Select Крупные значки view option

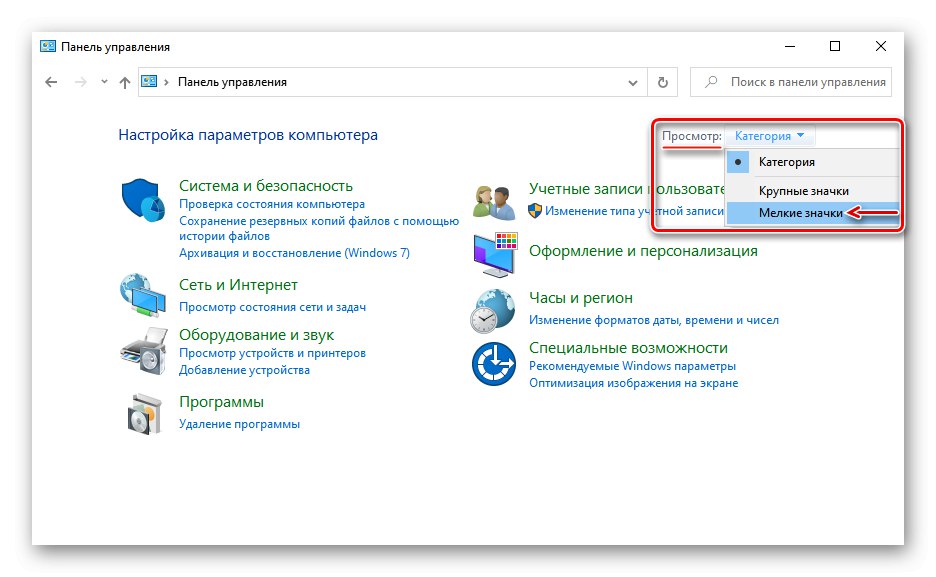click(812, 191)
